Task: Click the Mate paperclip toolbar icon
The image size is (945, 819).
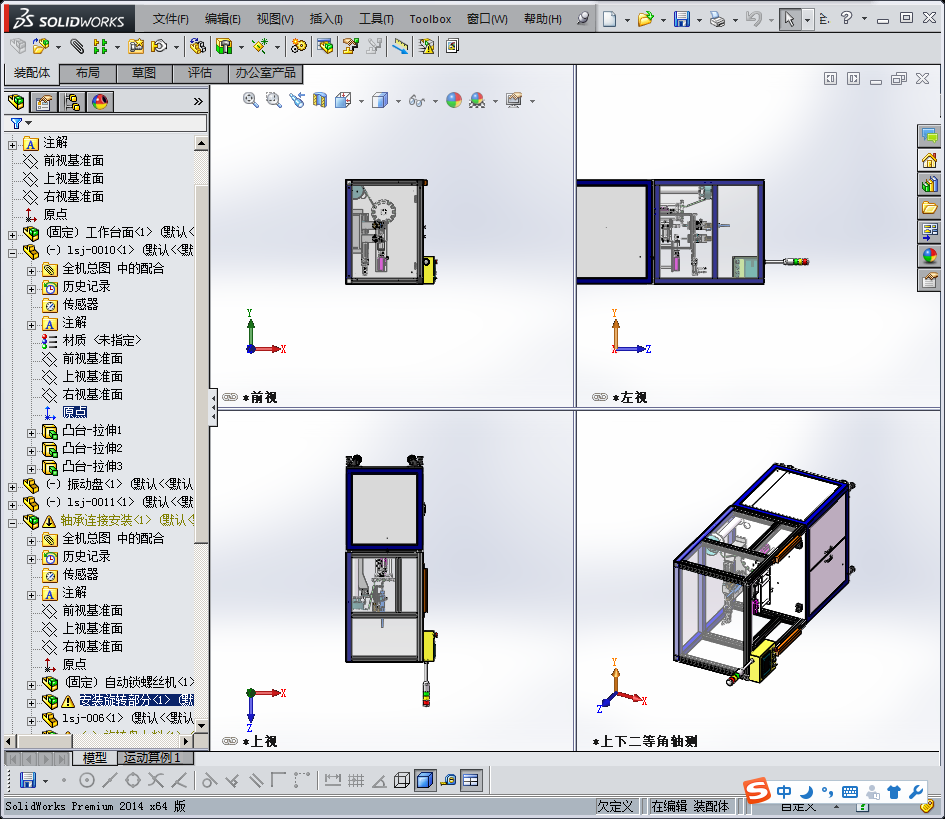Action: (x=77, y=46)
